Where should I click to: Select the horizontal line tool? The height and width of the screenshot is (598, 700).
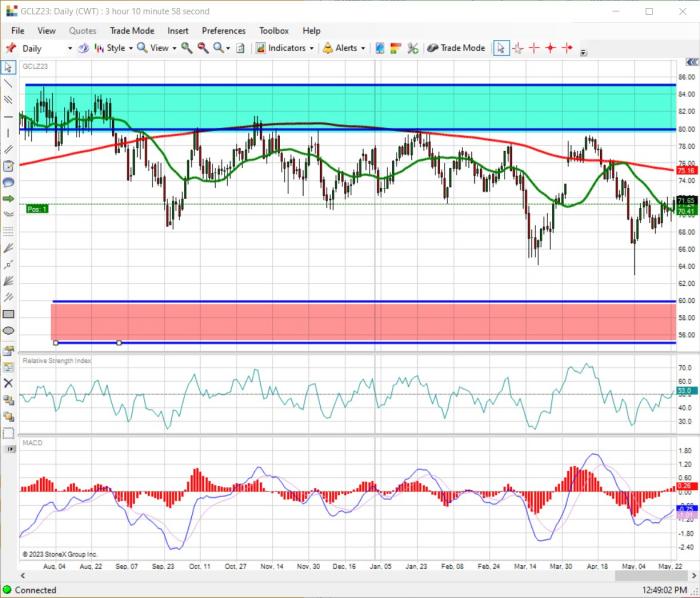click(8, 116)
